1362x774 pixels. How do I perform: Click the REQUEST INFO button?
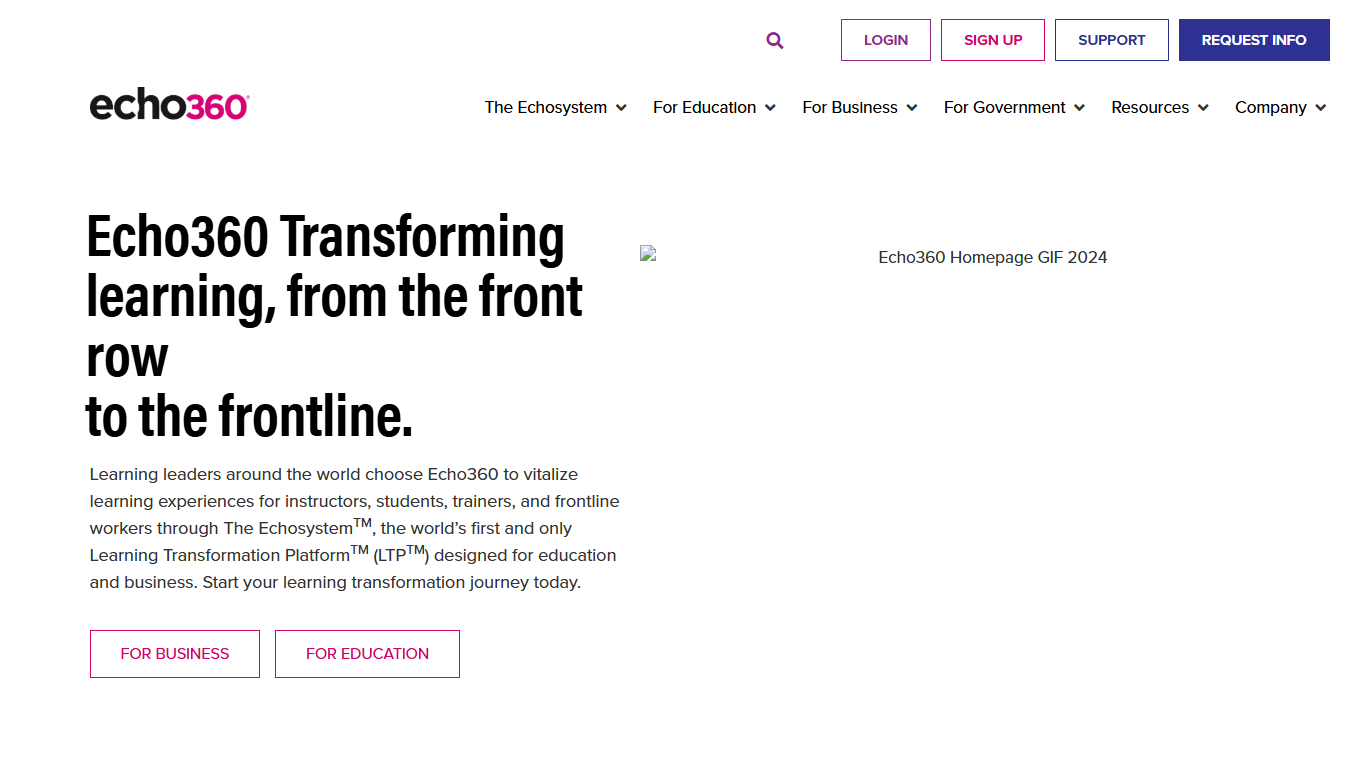coord(1254,40)
